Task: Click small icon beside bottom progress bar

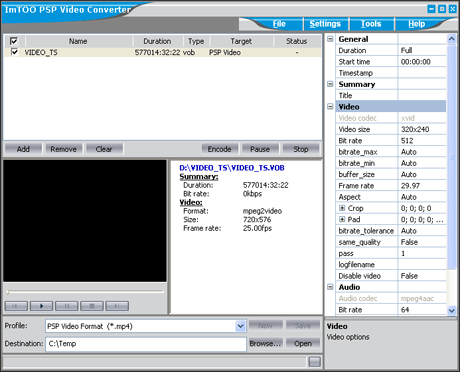Action: [314, 361]
